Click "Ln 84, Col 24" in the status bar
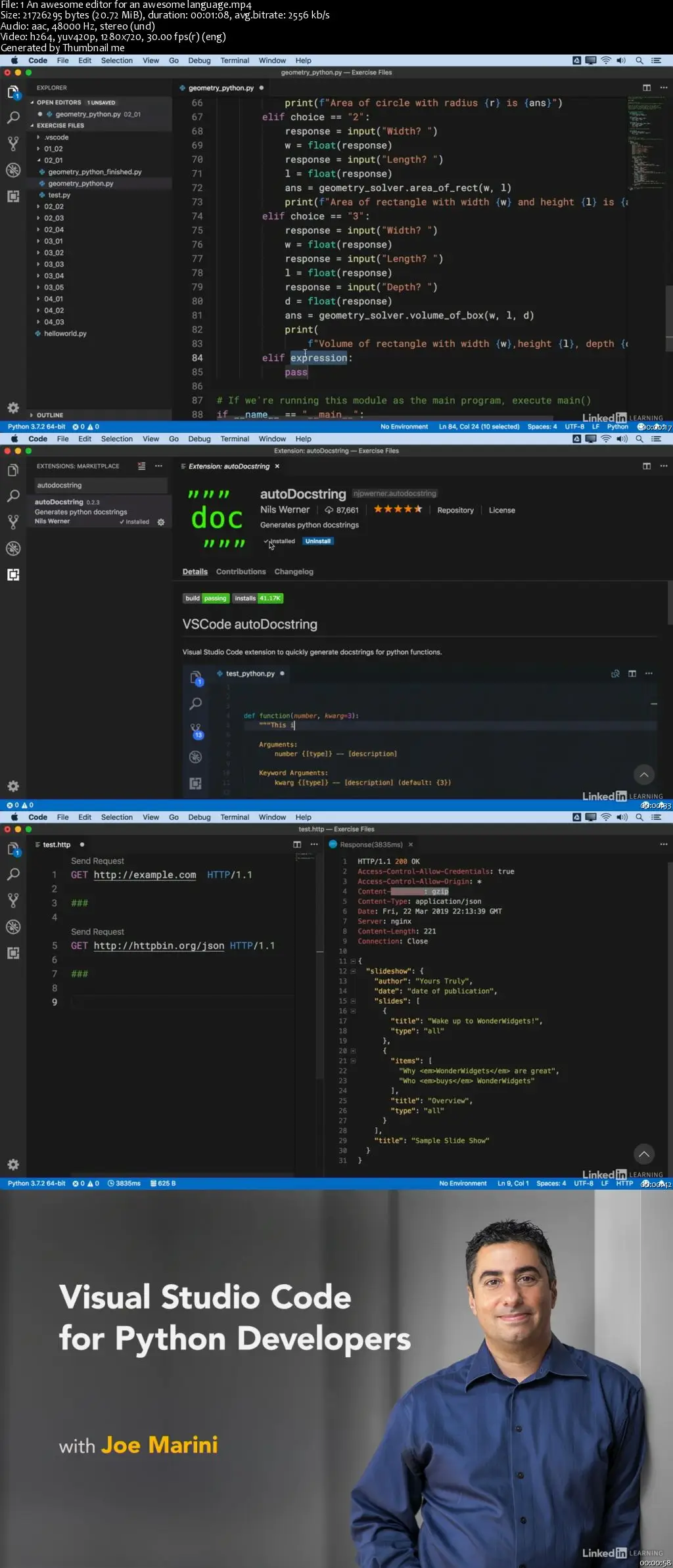 479,427
